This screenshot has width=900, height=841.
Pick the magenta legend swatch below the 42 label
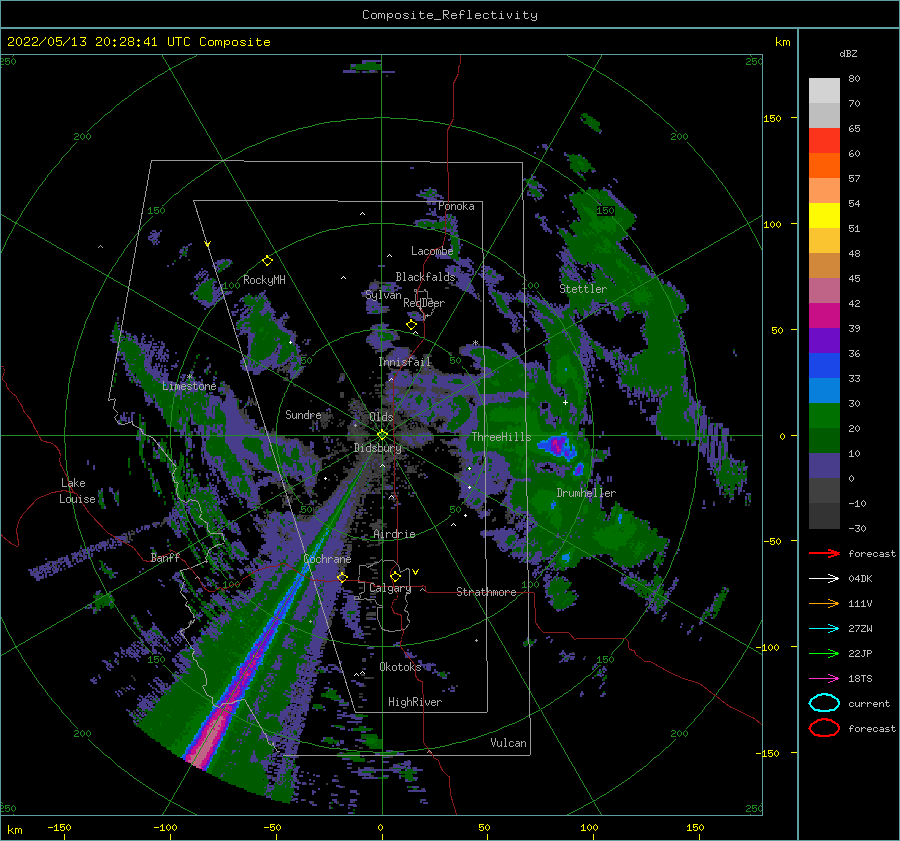point(824,315)
